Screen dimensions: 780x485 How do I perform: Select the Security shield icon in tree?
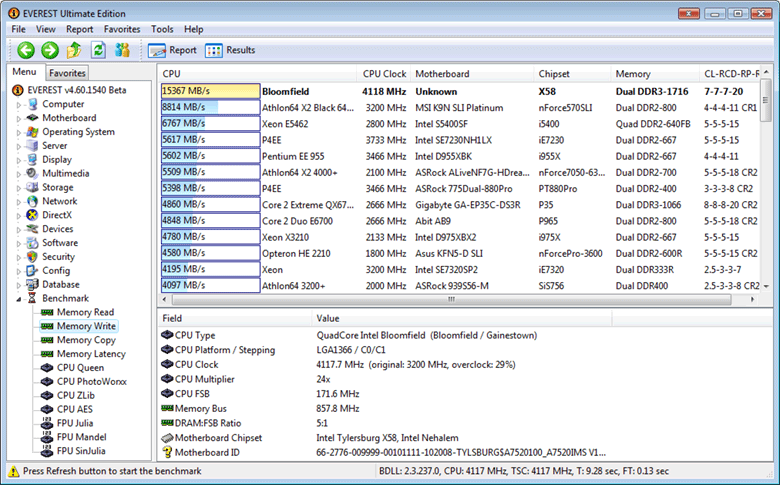coord(32,257)
